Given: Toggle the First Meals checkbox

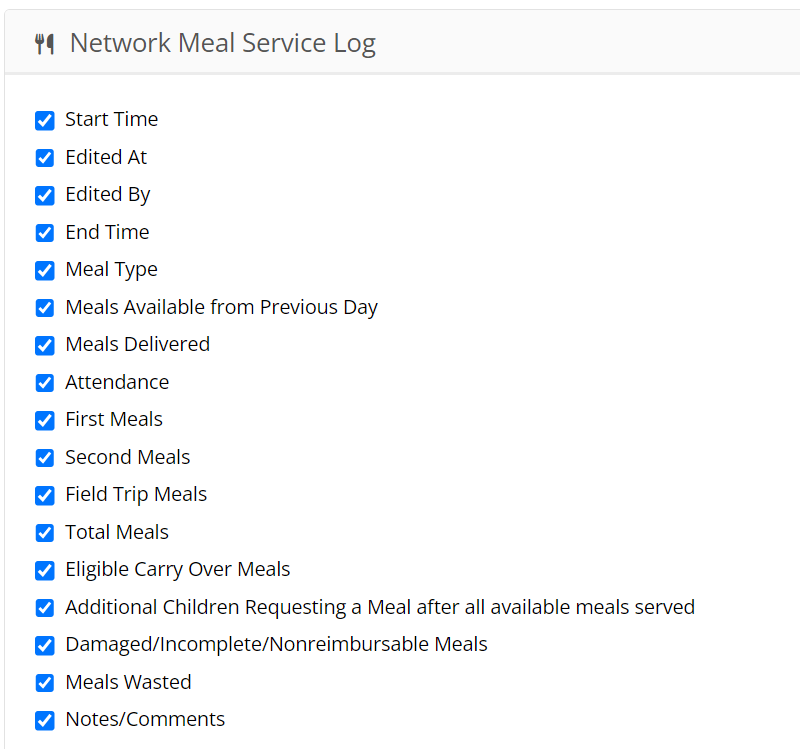Looking at the screenshot, I should 45,420.
